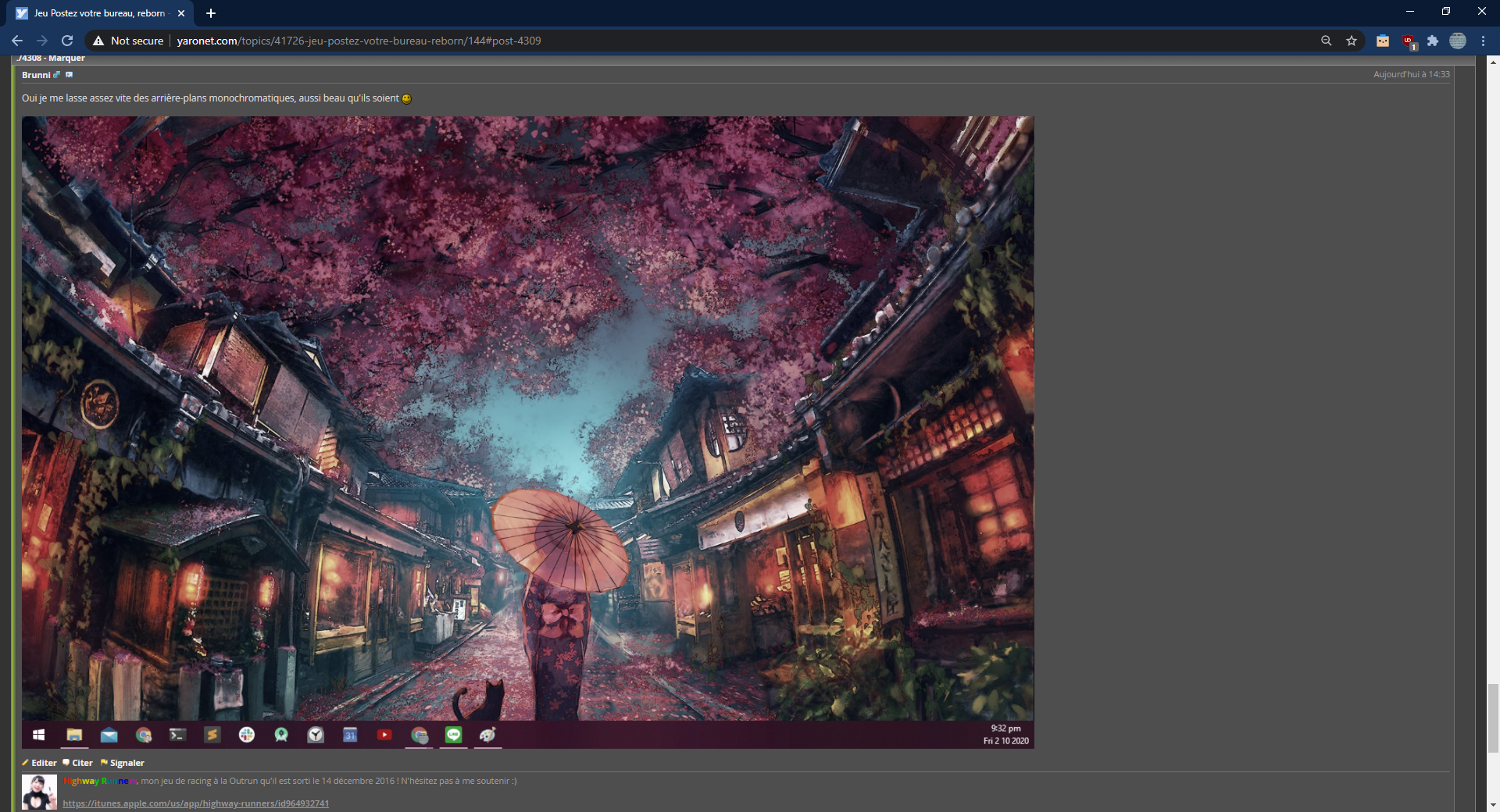Go back to the previous page
The height and width of the screenshot is (812, 1500).
(x=17, y=41)
